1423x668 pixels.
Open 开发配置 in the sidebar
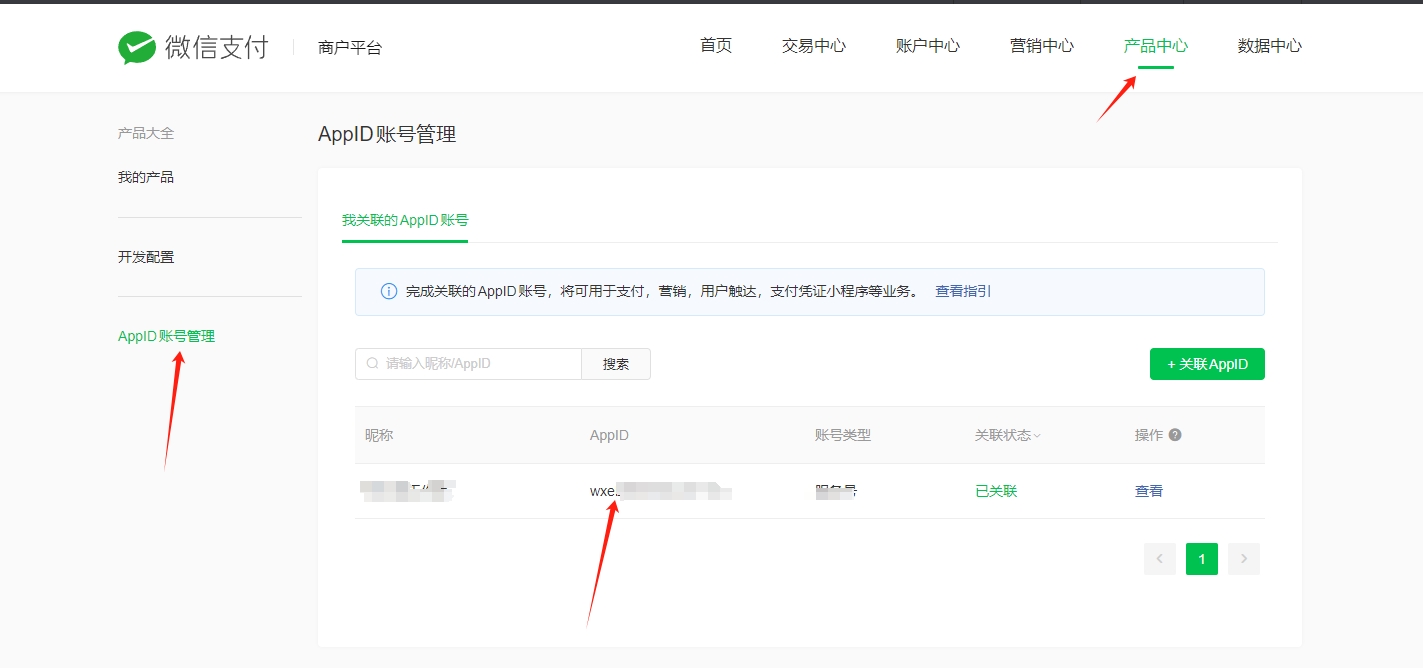pyautogui.click(x=146, y=257)
